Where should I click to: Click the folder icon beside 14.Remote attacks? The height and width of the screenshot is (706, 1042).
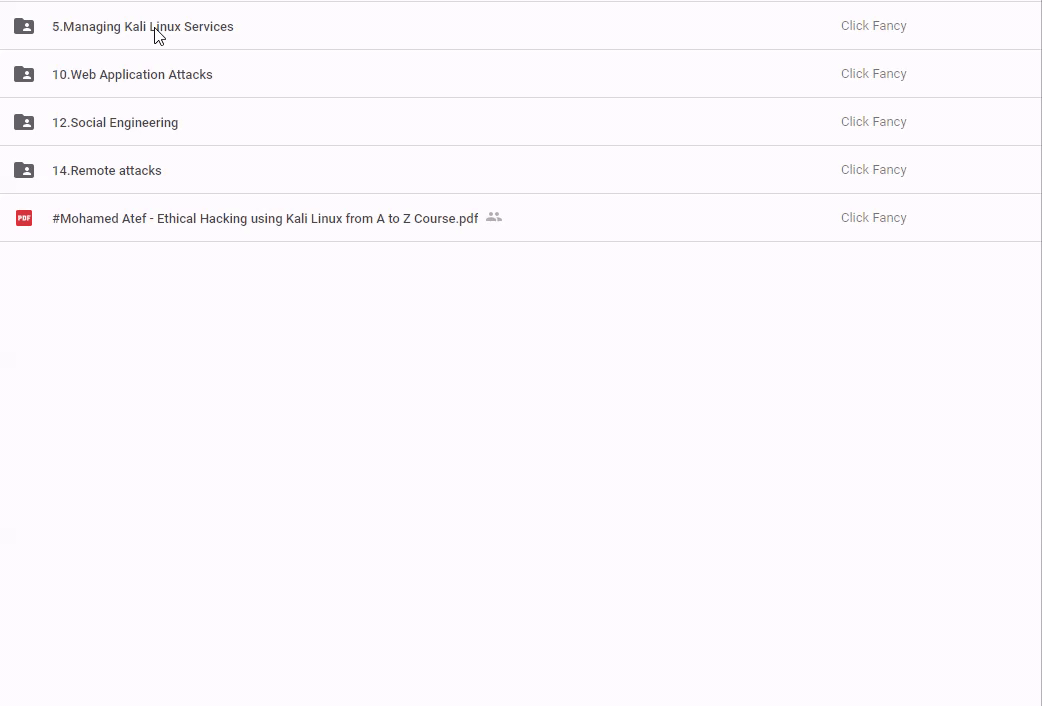coord(24,171)
